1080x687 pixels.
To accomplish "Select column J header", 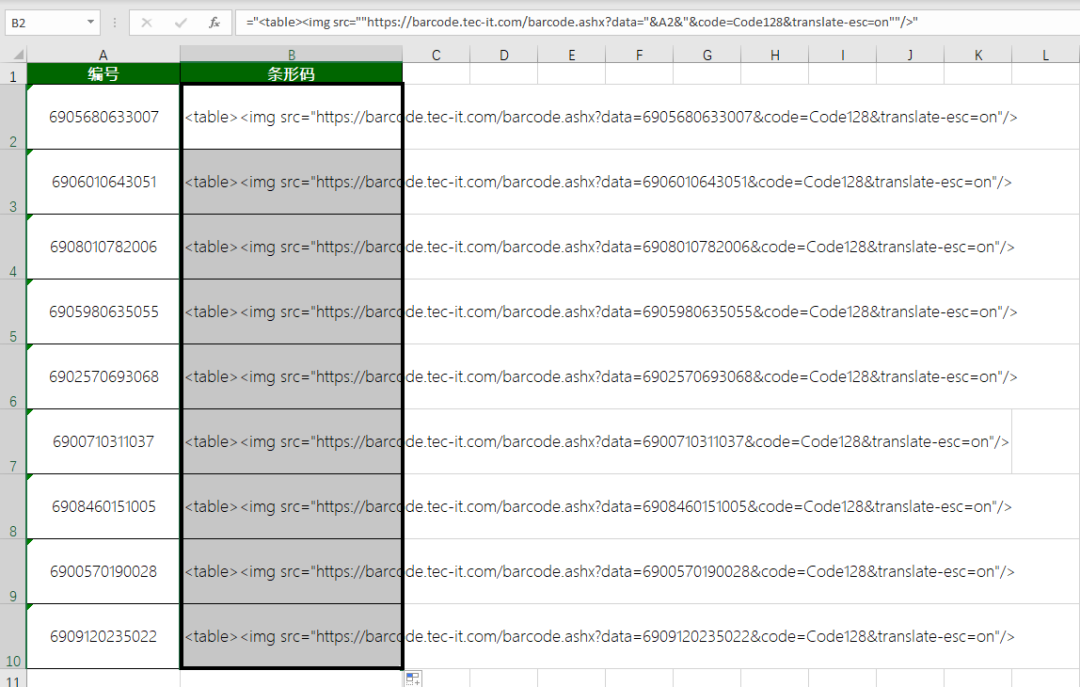I will click(x=911, y=55).
